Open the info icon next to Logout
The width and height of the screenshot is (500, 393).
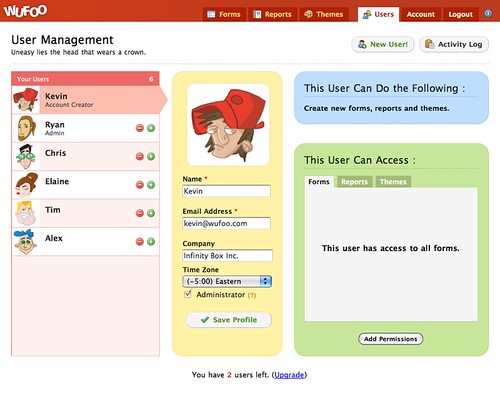click(x=488, y=14)
